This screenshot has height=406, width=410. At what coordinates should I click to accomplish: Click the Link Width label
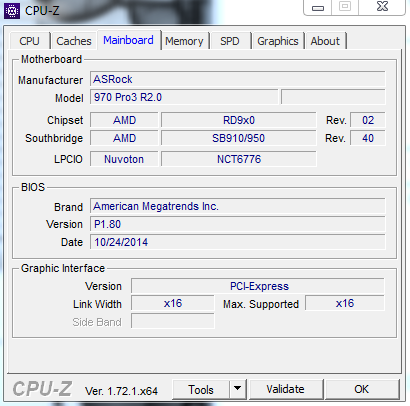click(97, 304)
